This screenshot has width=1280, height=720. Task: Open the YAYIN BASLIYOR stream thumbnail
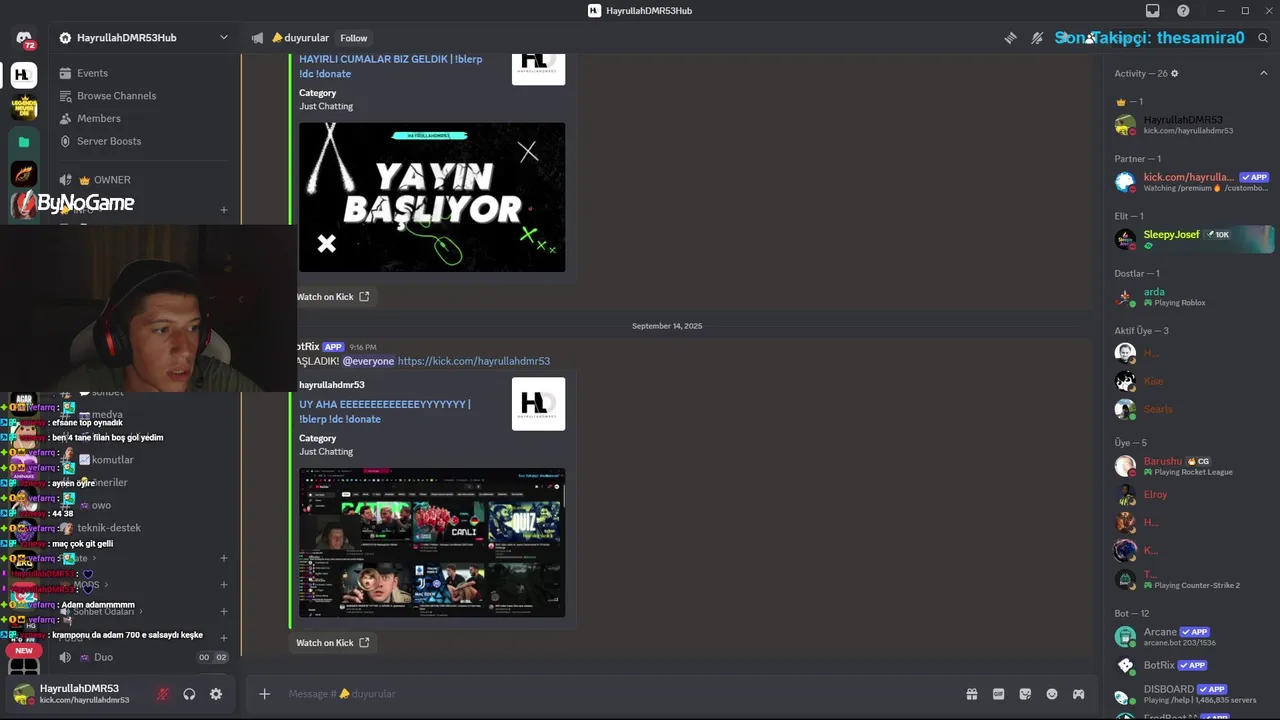coord(432,197)
